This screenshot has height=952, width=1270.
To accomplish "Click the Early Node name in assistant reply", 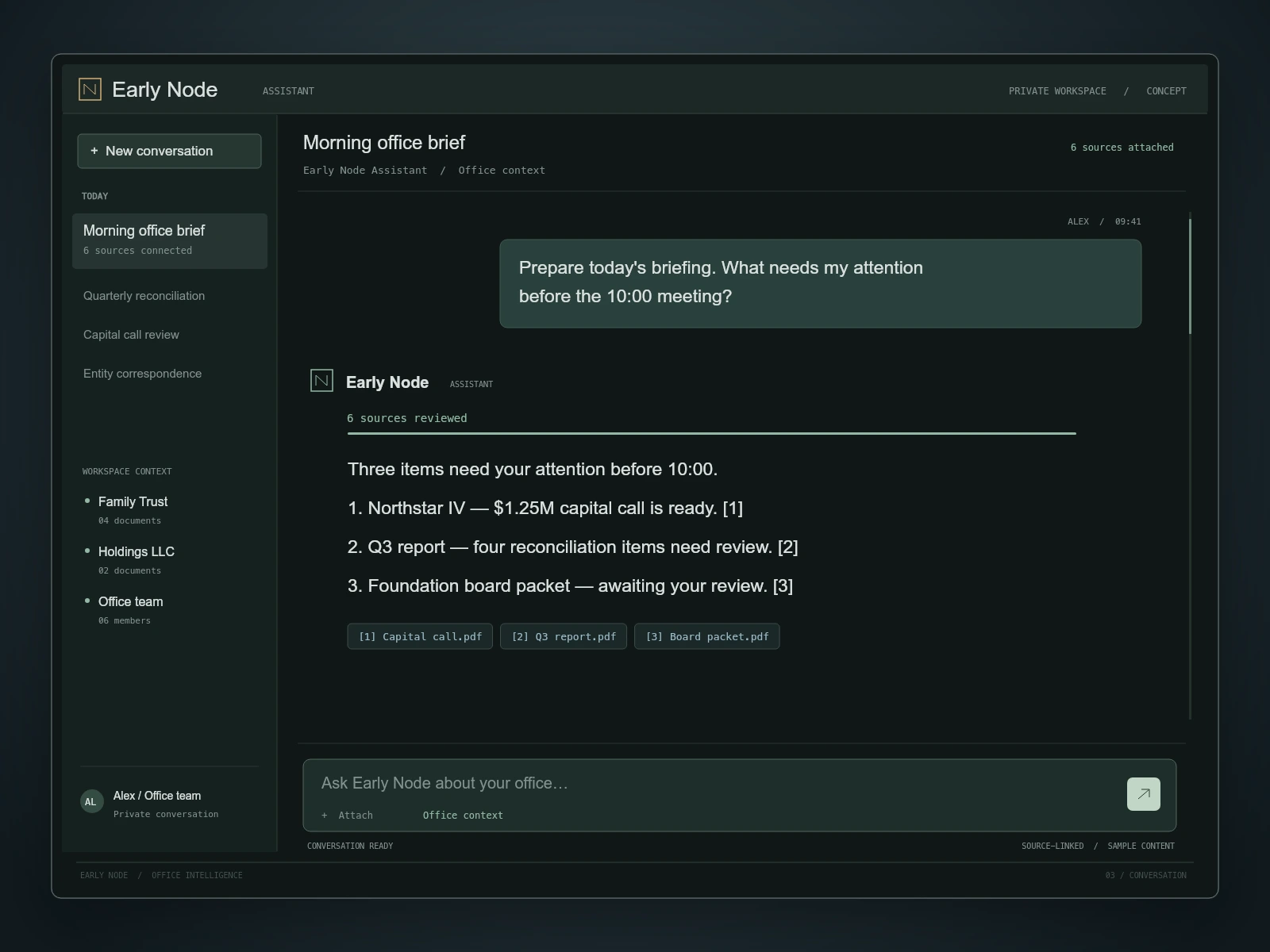I will coord(387,382).
